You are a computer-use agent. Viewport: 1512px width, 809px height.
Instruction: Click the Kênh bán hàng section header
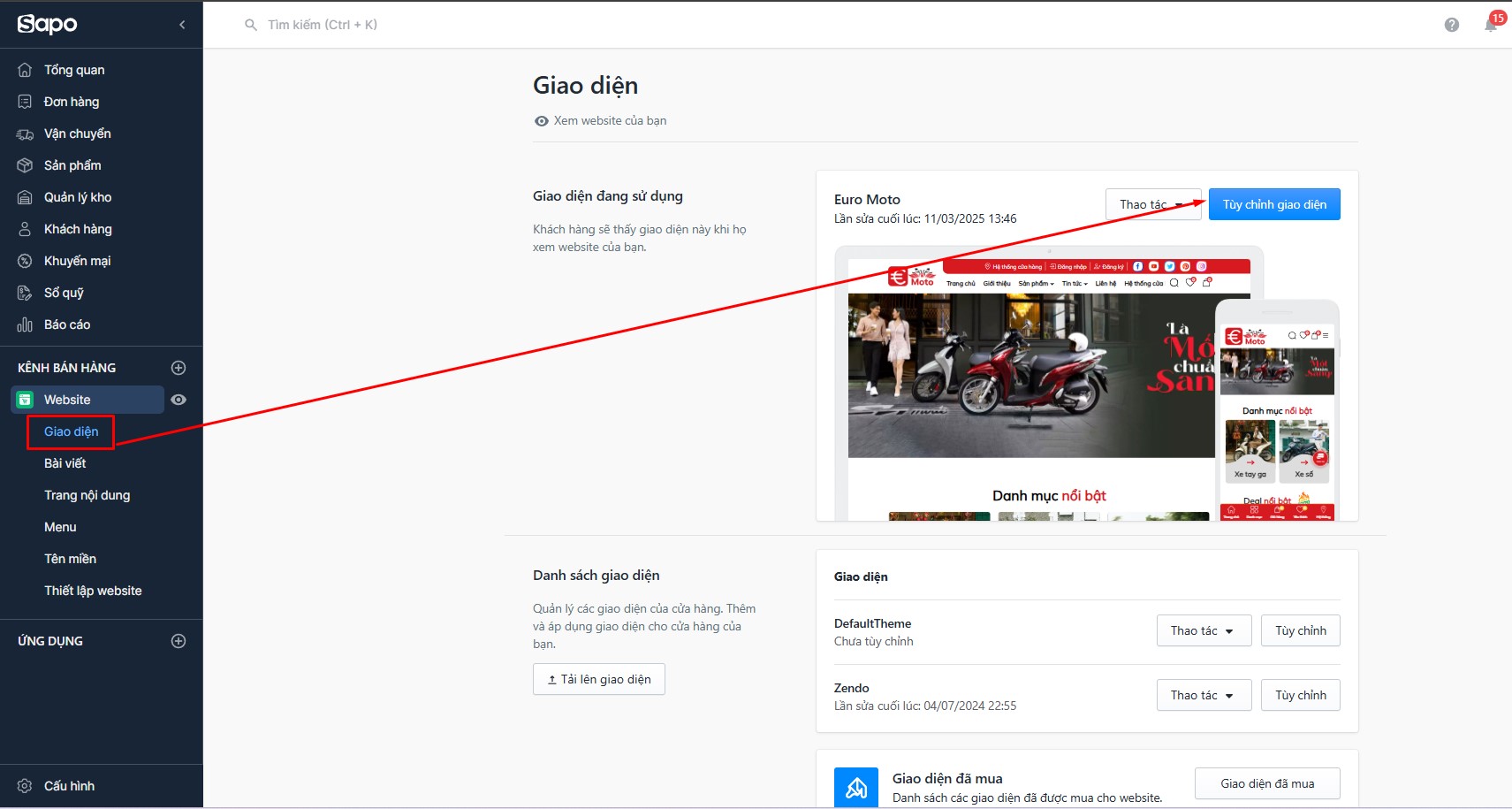pos(67,368)
